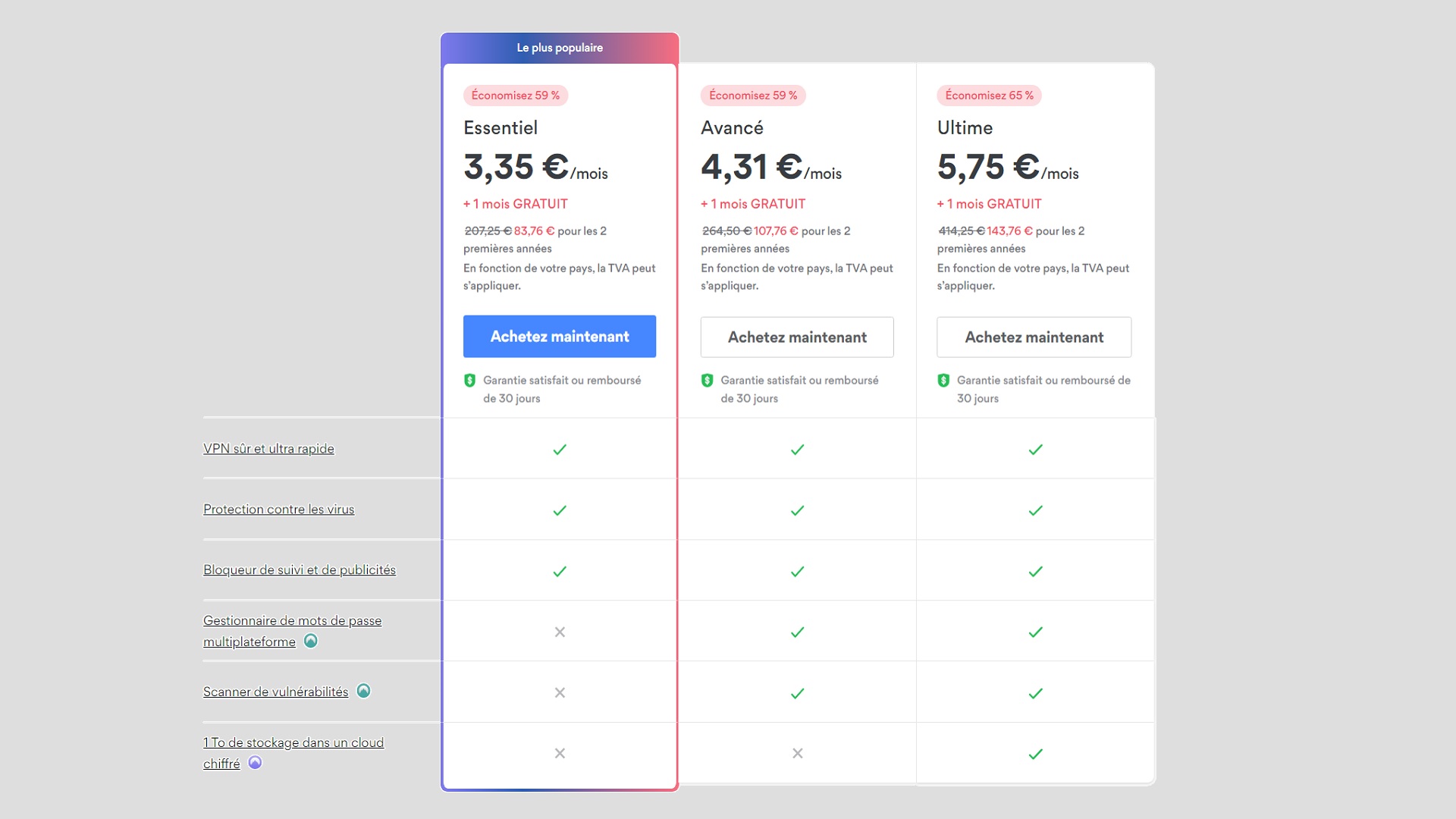Click the VPN checkmark in Essentiel column
Image resolution: width=1456 pixels, height=819 pixels.
[x=560, y=450]
